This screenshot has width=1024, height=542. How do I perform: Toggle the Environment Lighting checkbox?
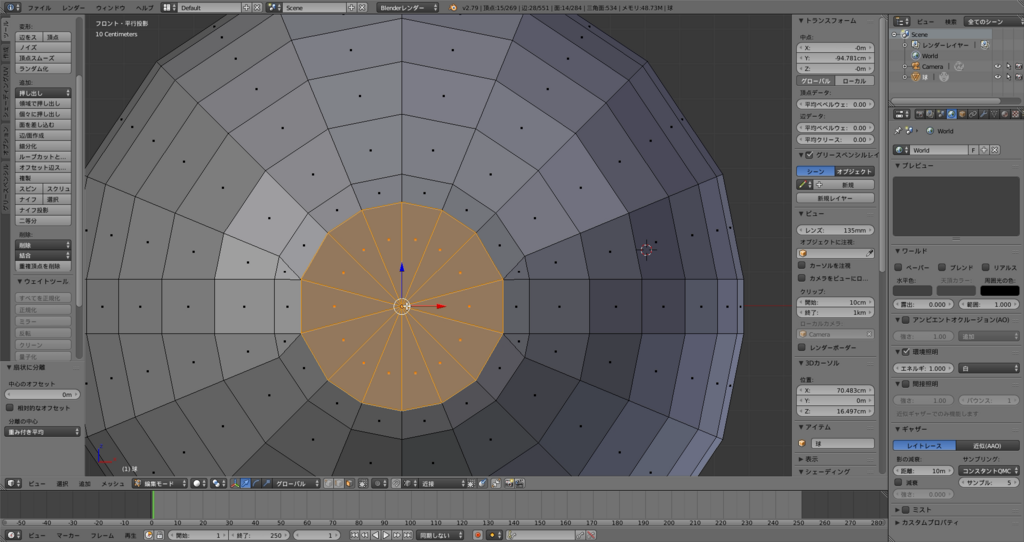point(906,351)
